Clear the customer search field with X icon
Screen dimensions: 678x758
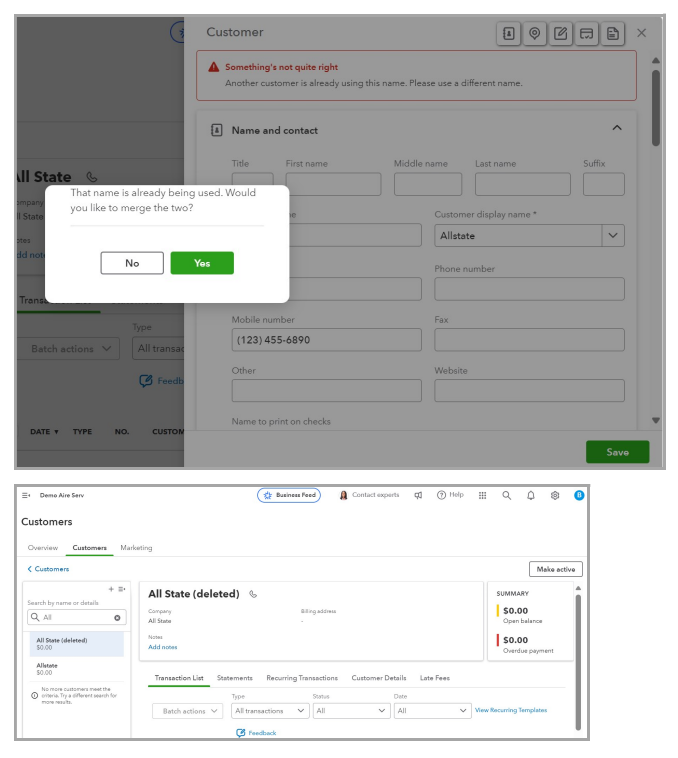[117, 617]
